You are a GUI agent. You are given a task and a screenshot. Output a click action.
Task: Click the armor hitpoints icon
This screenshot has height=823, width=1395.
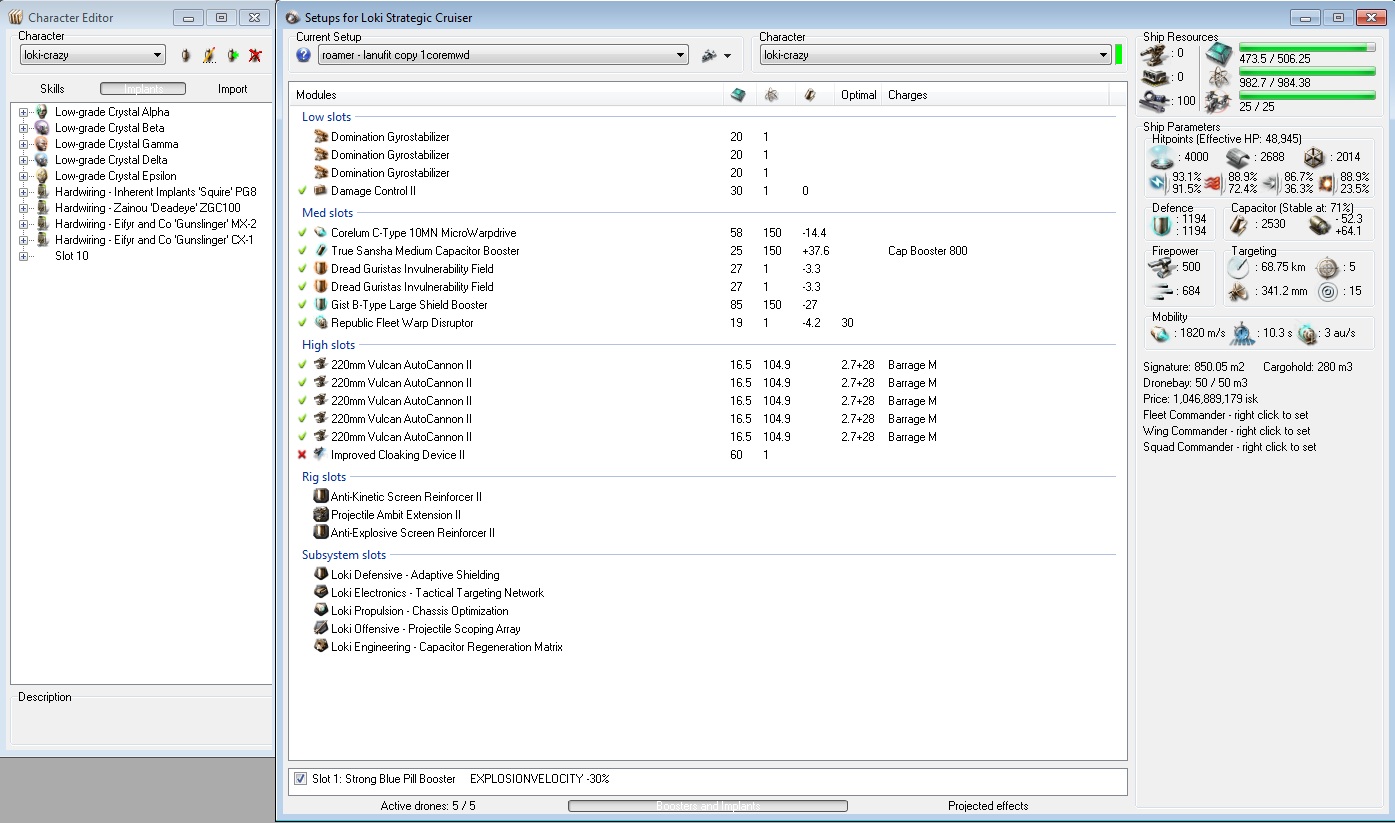pos(1238,157)
